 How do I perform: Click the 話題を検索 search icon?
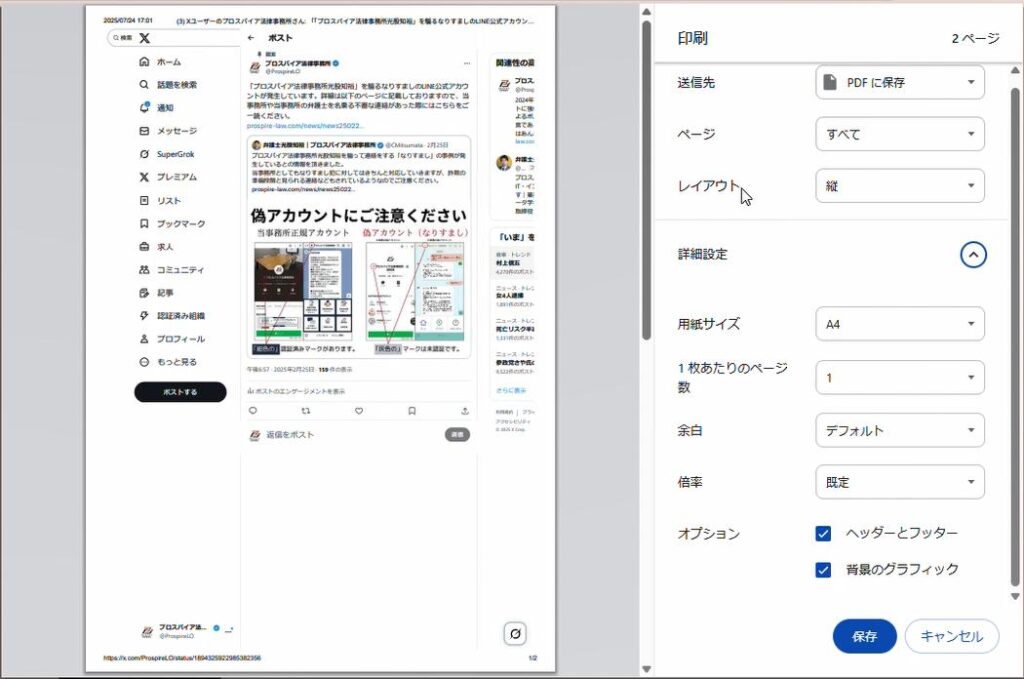(144, 84)
